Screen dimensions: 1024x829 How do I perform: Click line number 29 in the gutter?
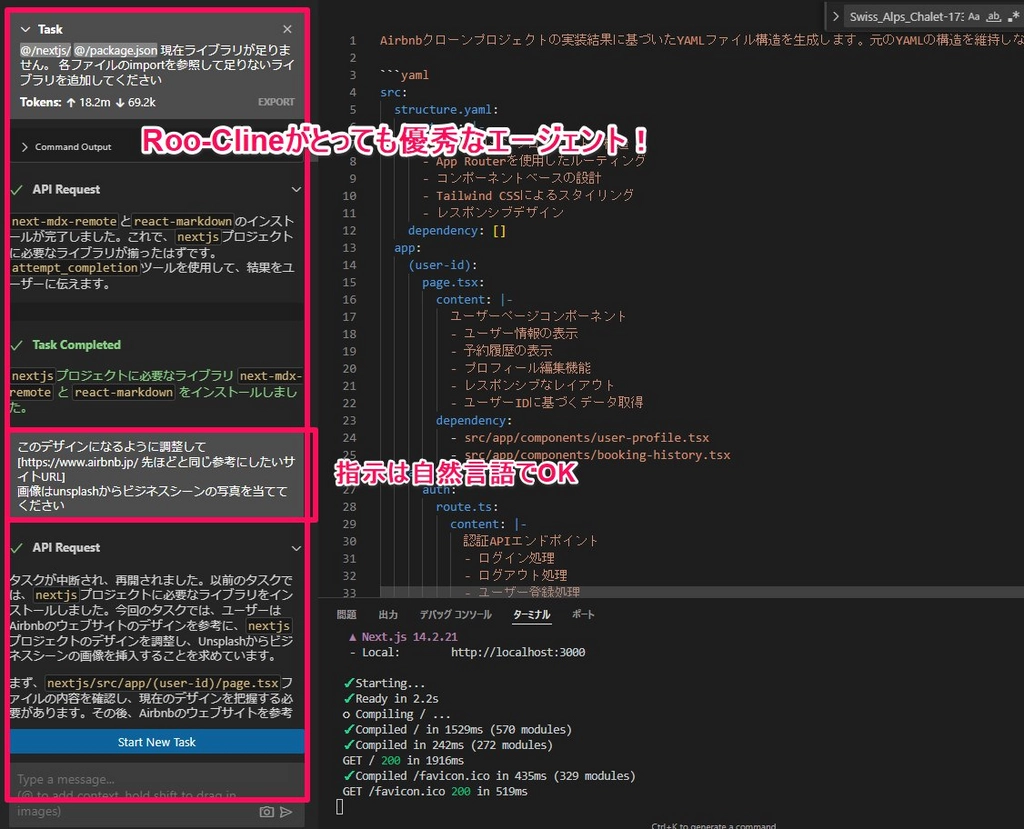(349, 524)
